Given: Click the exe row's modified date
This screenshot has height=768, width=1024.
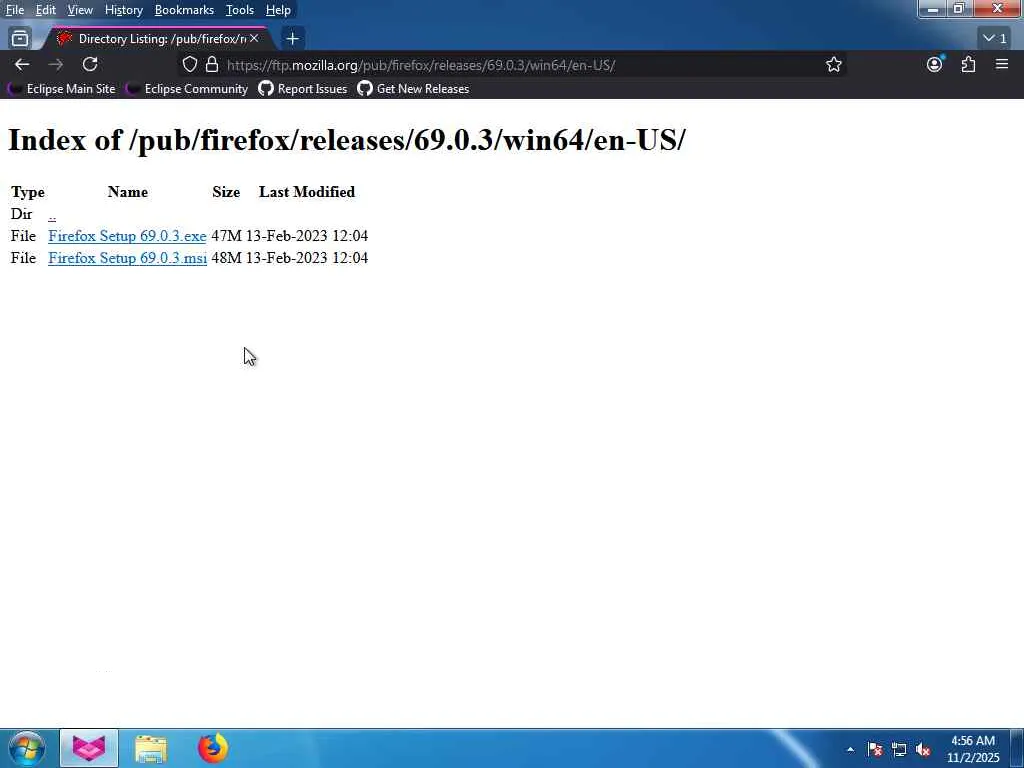Looking at the screenshot, I should 307,236.
